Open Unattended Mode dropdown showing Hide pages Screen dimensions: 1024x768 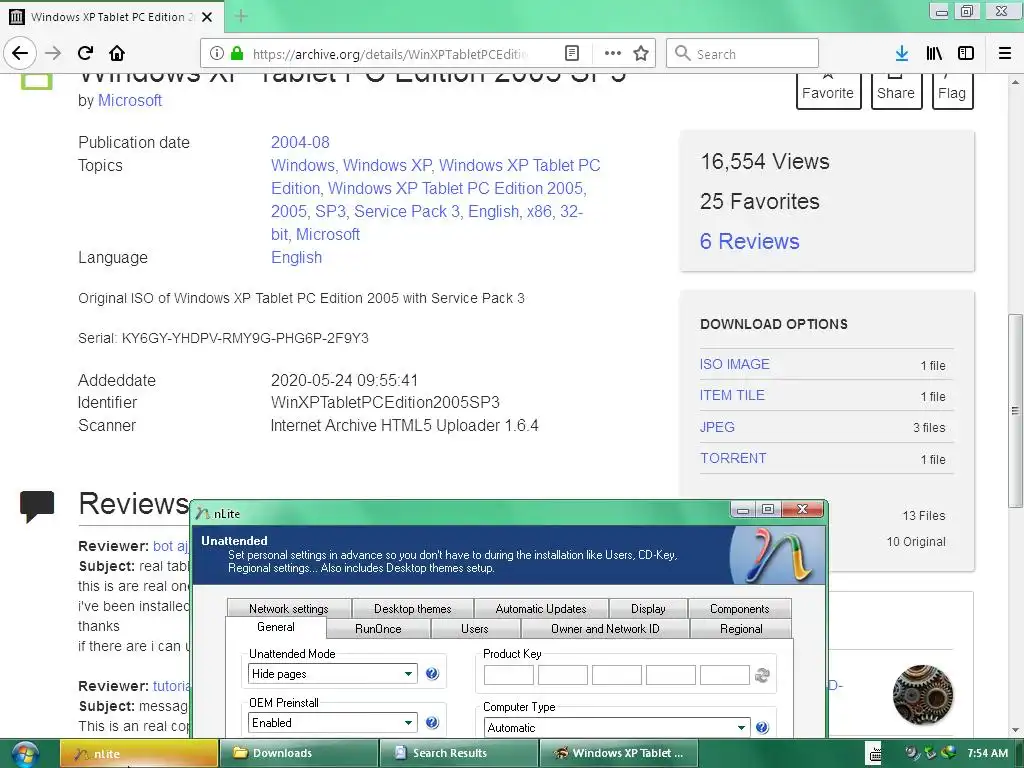coord(332,673)
